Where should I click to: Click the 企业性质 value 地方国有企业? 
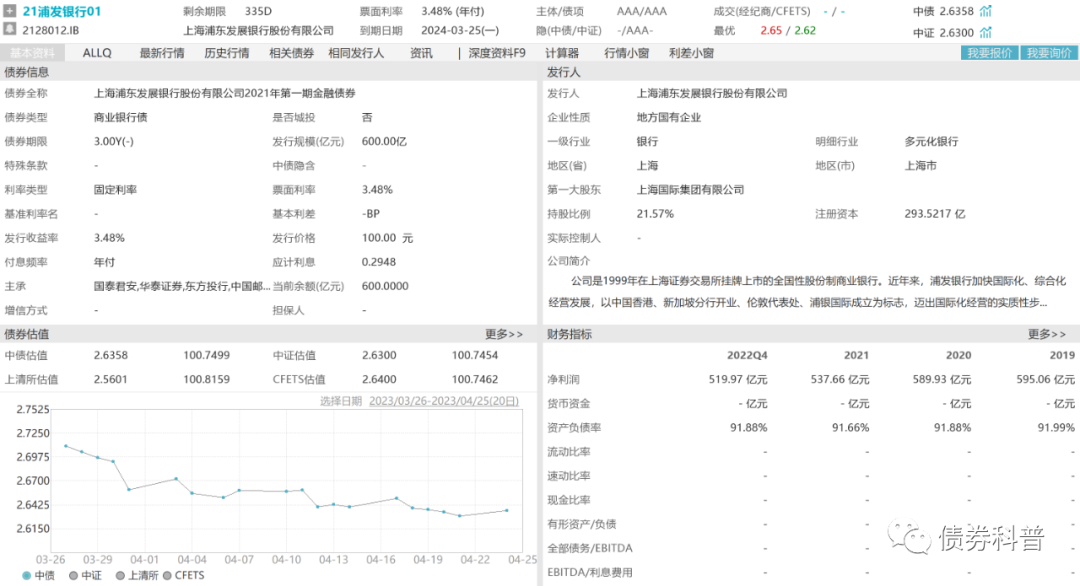[x=668, y=117]
